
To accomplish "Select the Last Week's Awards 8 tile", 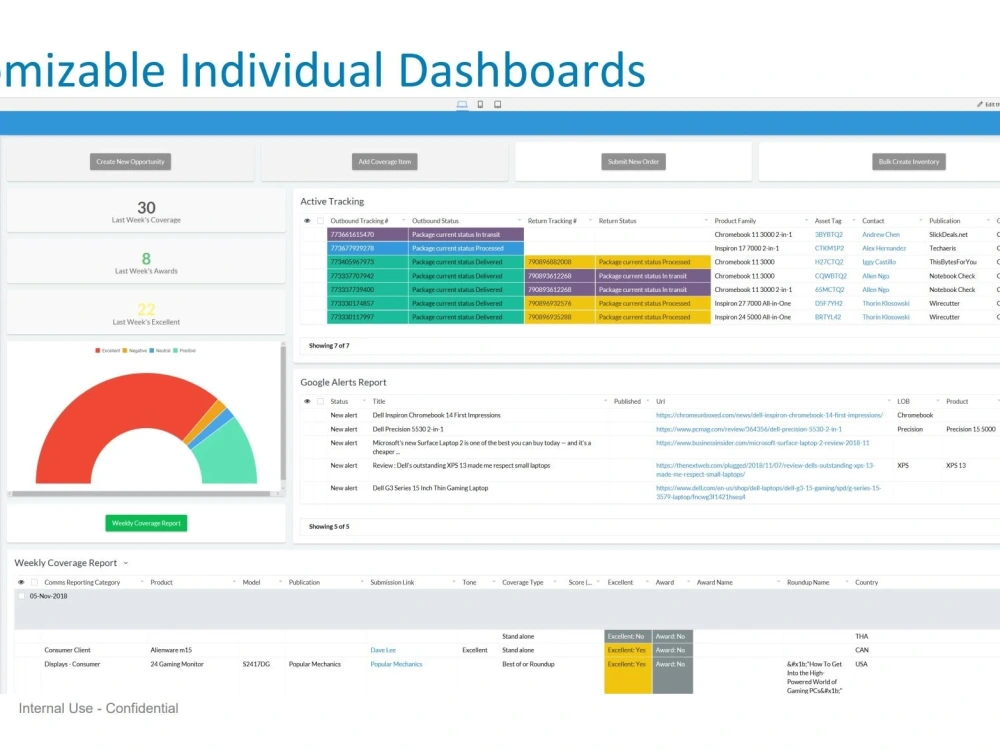I will (146, 262).
